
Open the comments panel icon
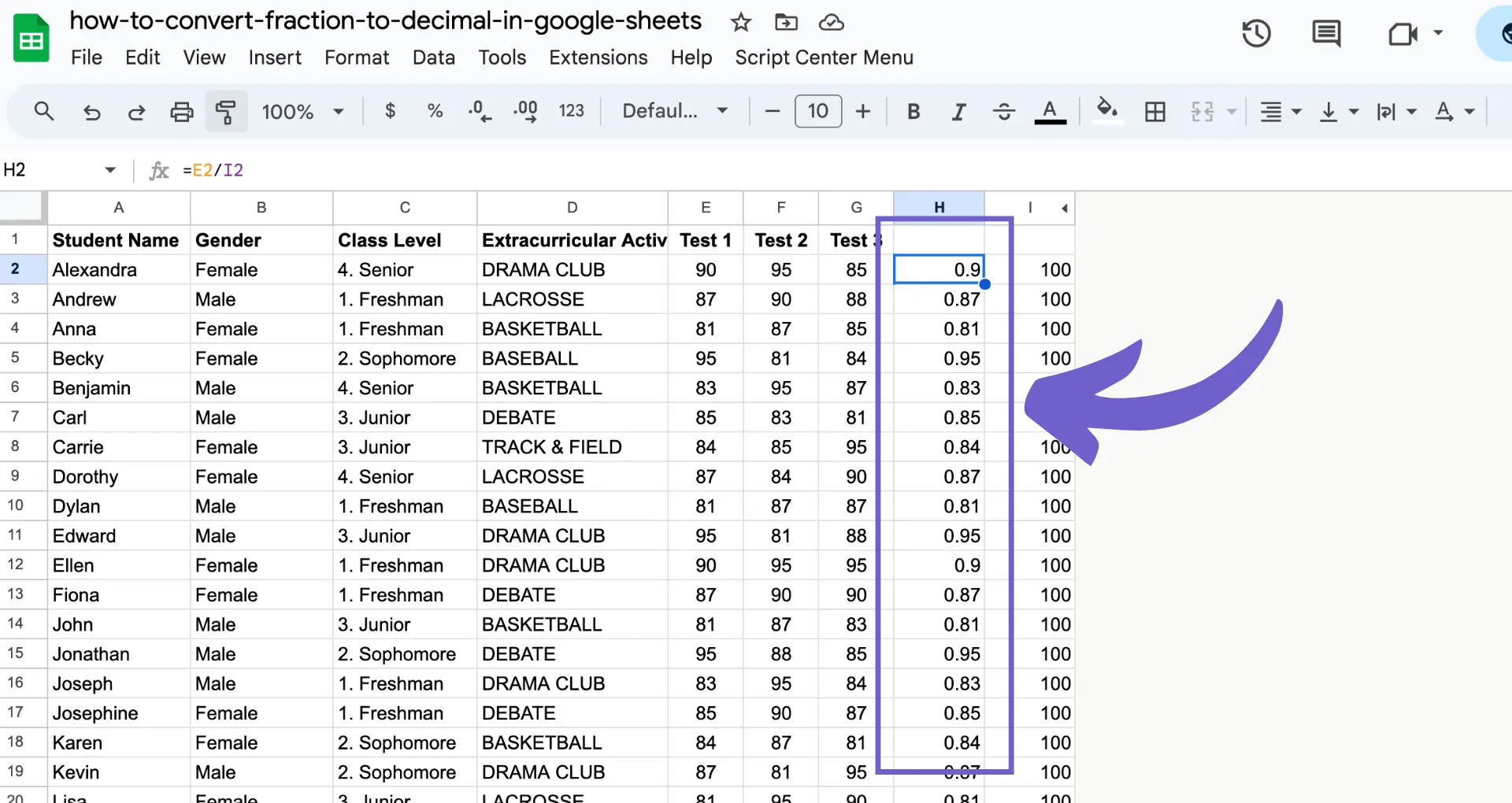(1326, 34)
